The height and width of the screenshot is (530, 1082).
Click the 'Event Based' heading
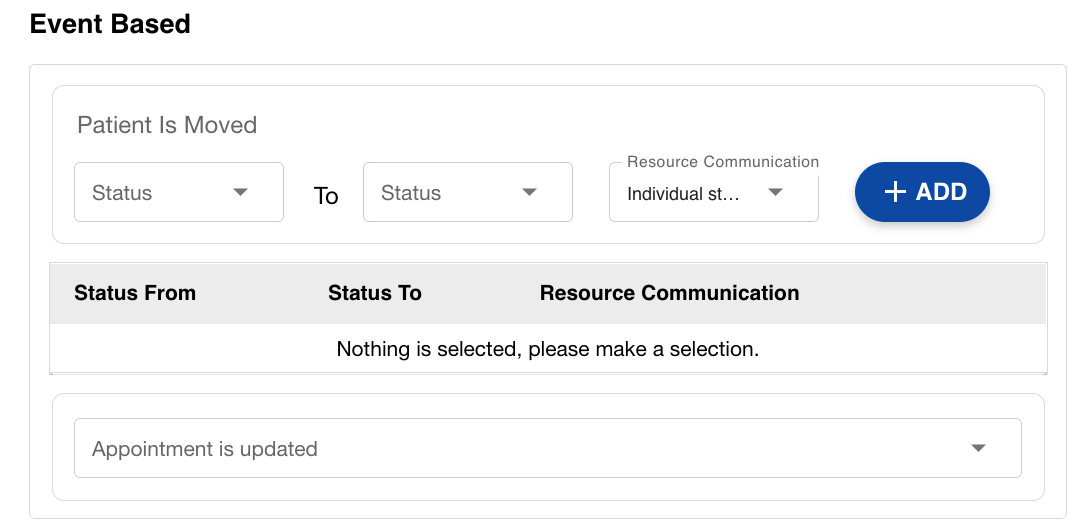pos(110,24)
